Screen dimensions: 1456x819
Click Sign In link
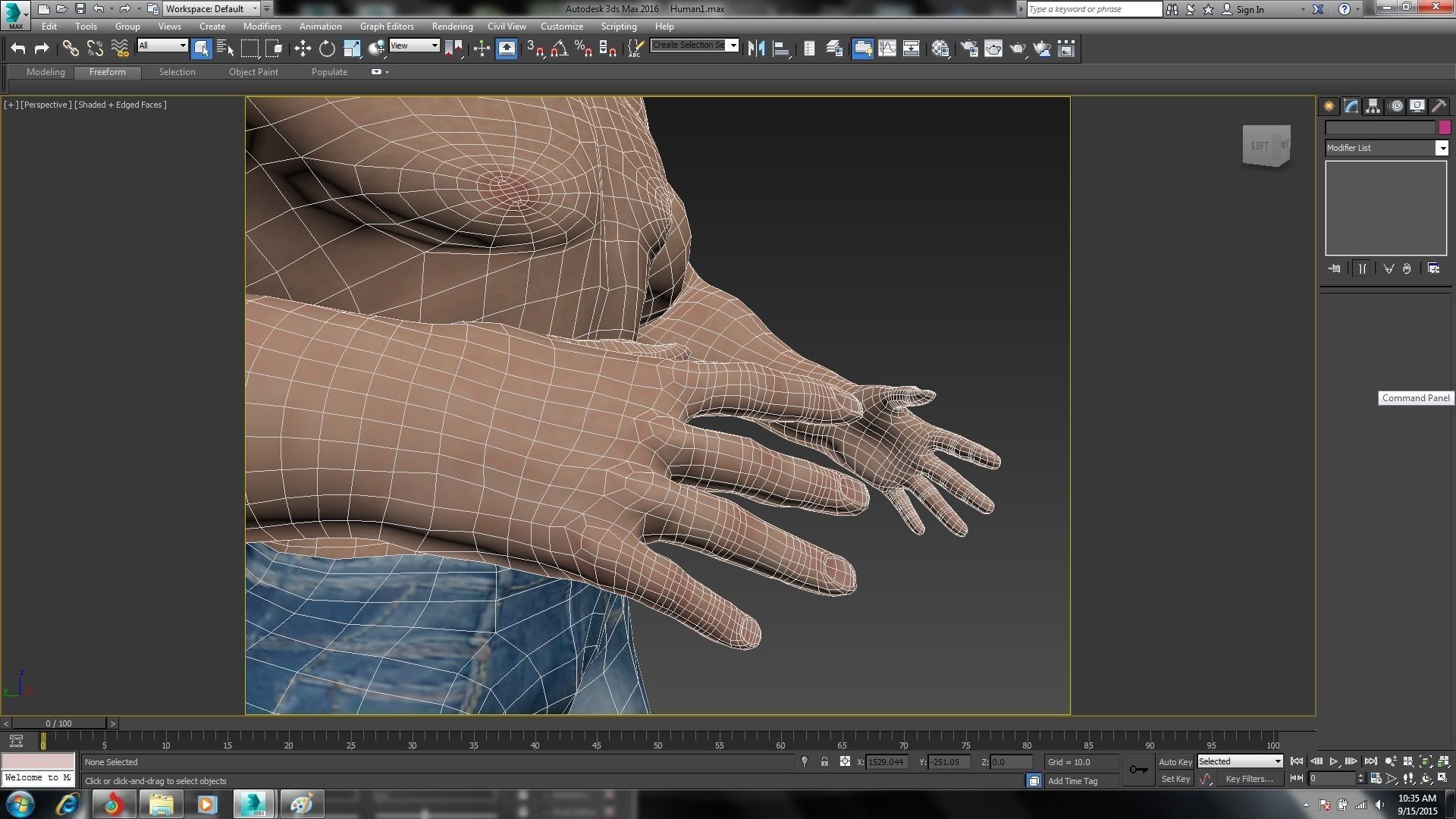1250,9
